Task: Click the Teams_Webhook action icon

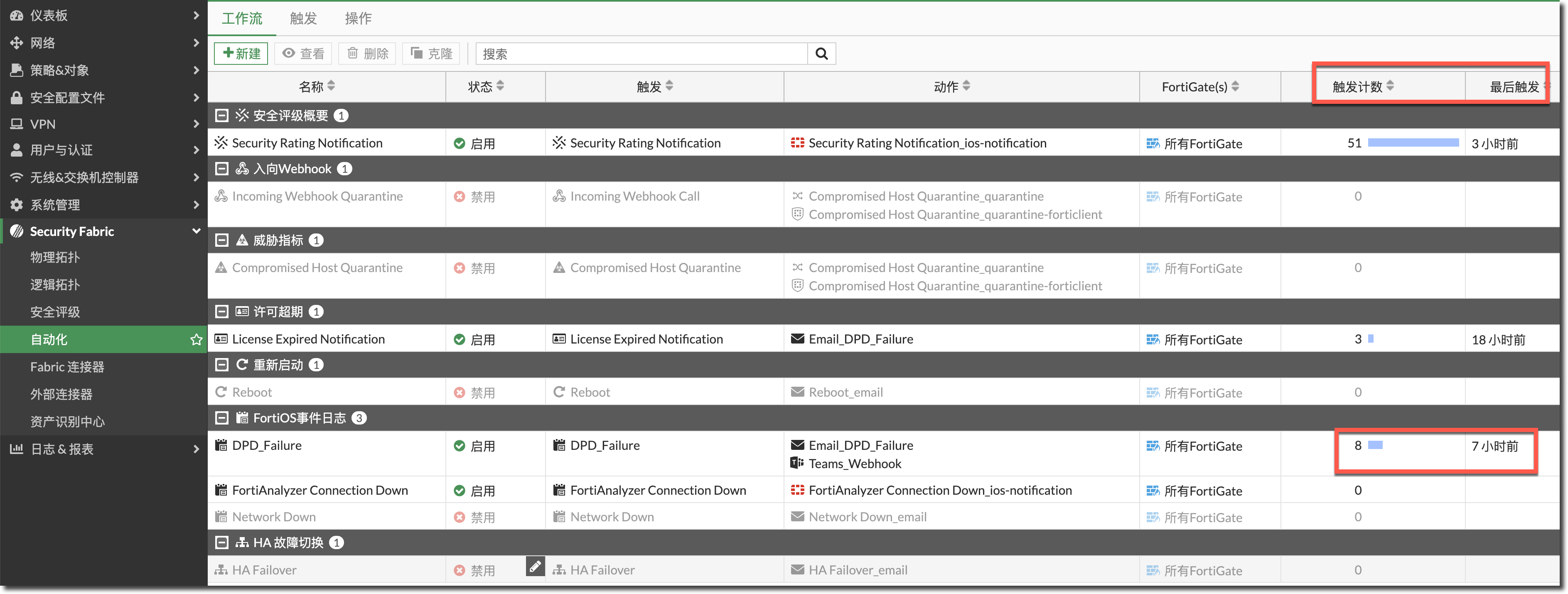Action: pos(797,463)
